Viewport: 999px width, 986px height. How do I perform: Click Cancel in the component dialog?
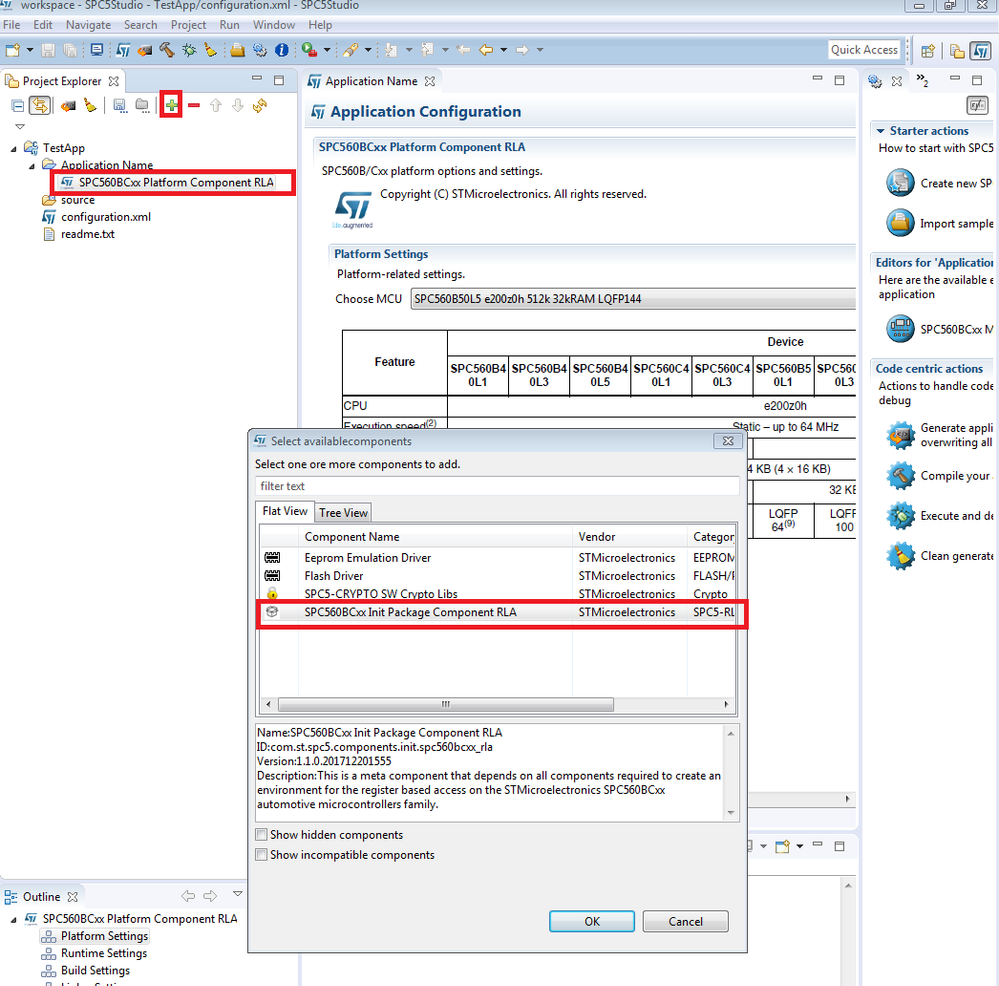pos(686,921)
